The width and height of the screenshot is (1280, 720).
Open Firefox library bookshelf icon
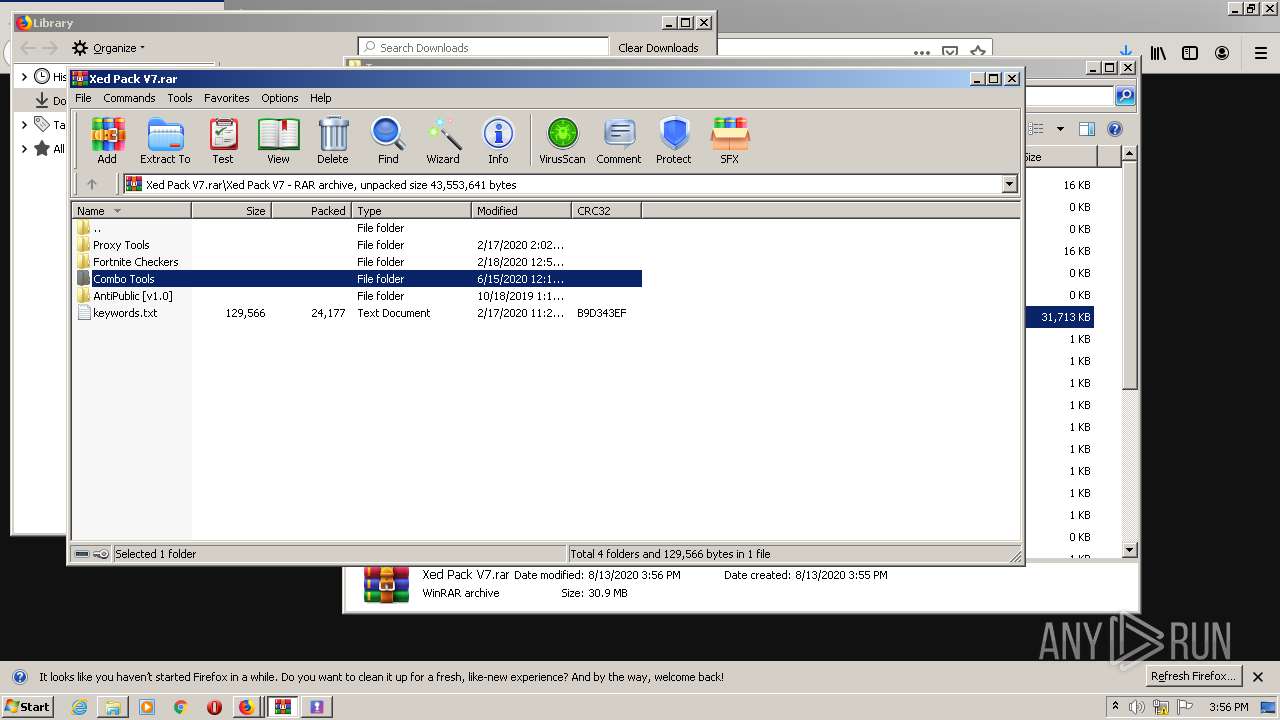click(x=1158, y=53)
